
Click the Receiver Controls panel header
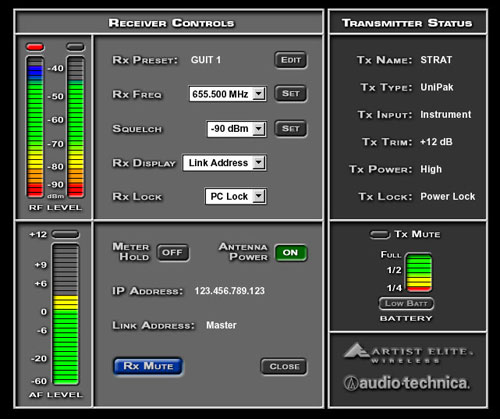tap(169, 23)
